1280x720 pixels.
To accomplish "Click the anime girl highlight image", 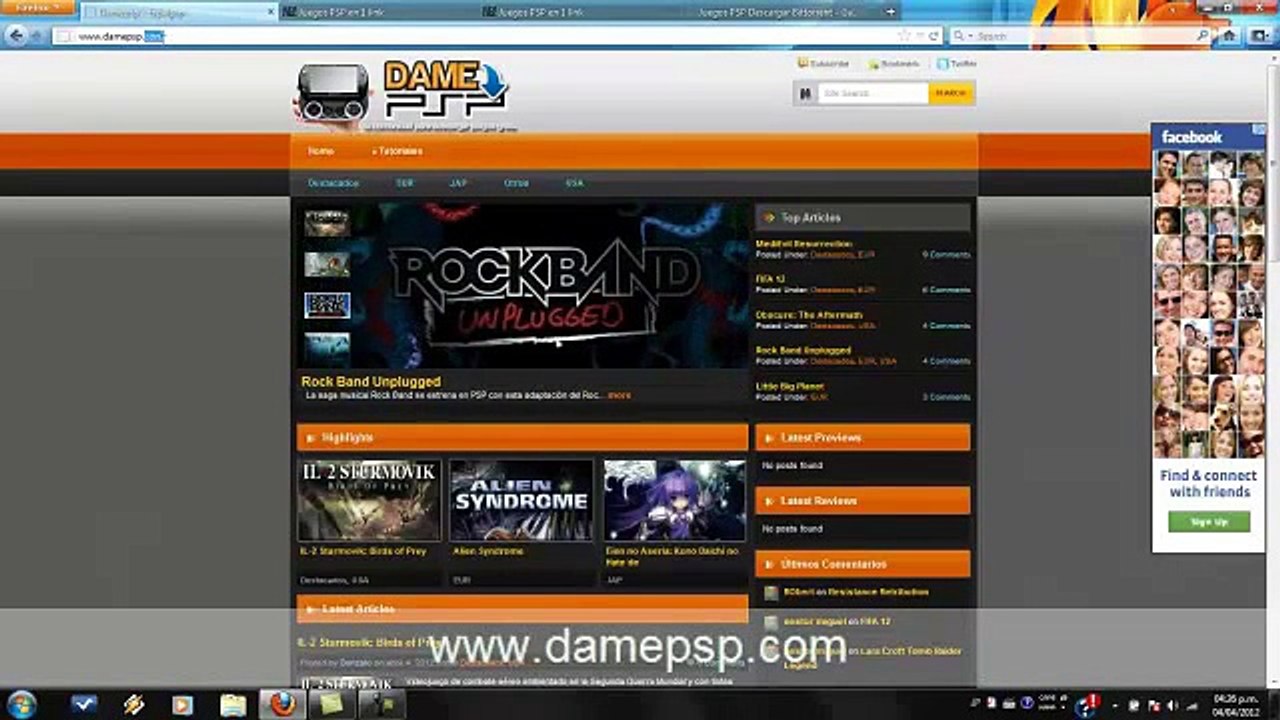I will (674, 500).
